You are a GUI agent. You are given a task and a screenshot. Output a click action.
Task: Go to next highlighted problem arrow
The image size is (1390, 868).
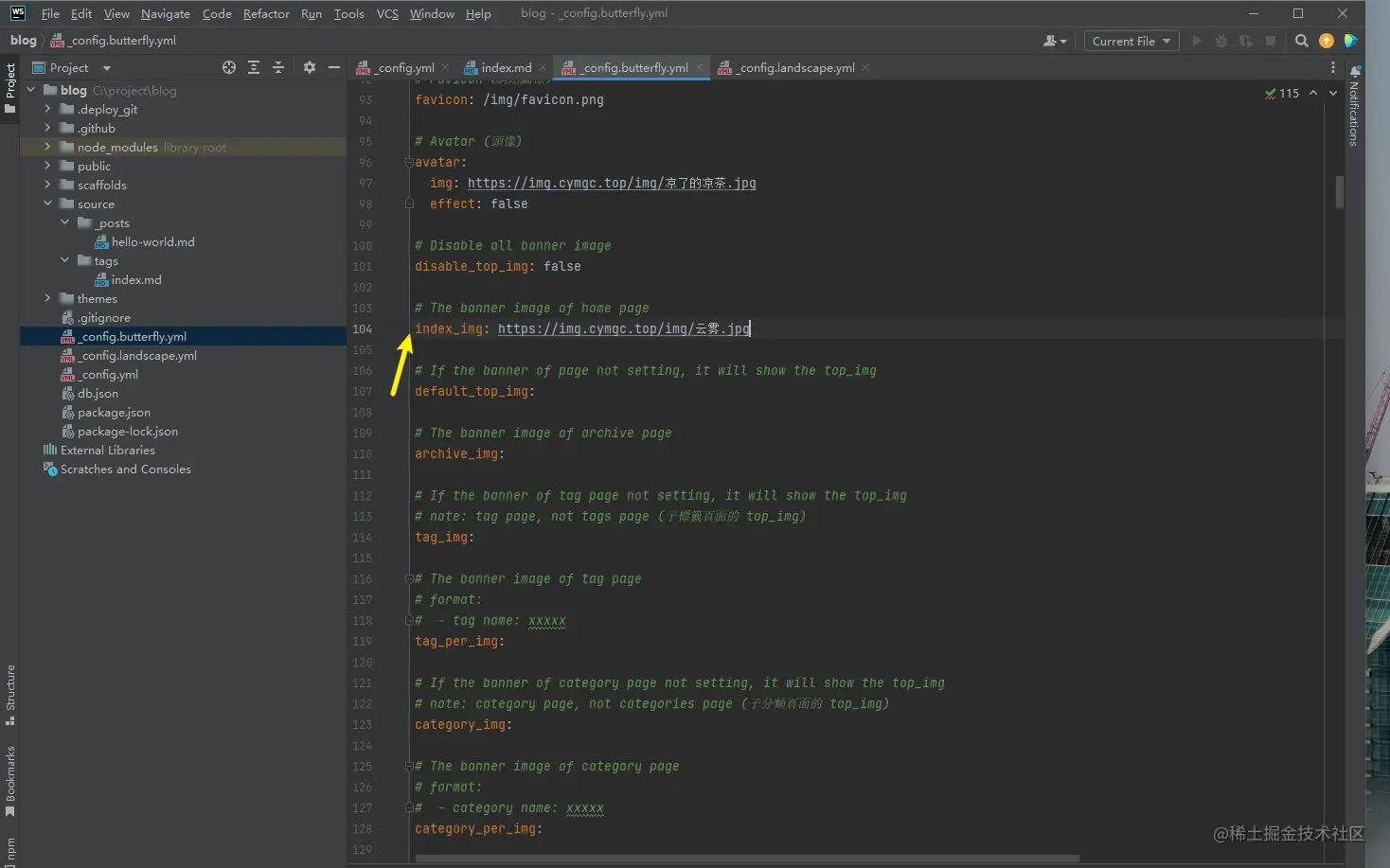tap(1333, 93)
